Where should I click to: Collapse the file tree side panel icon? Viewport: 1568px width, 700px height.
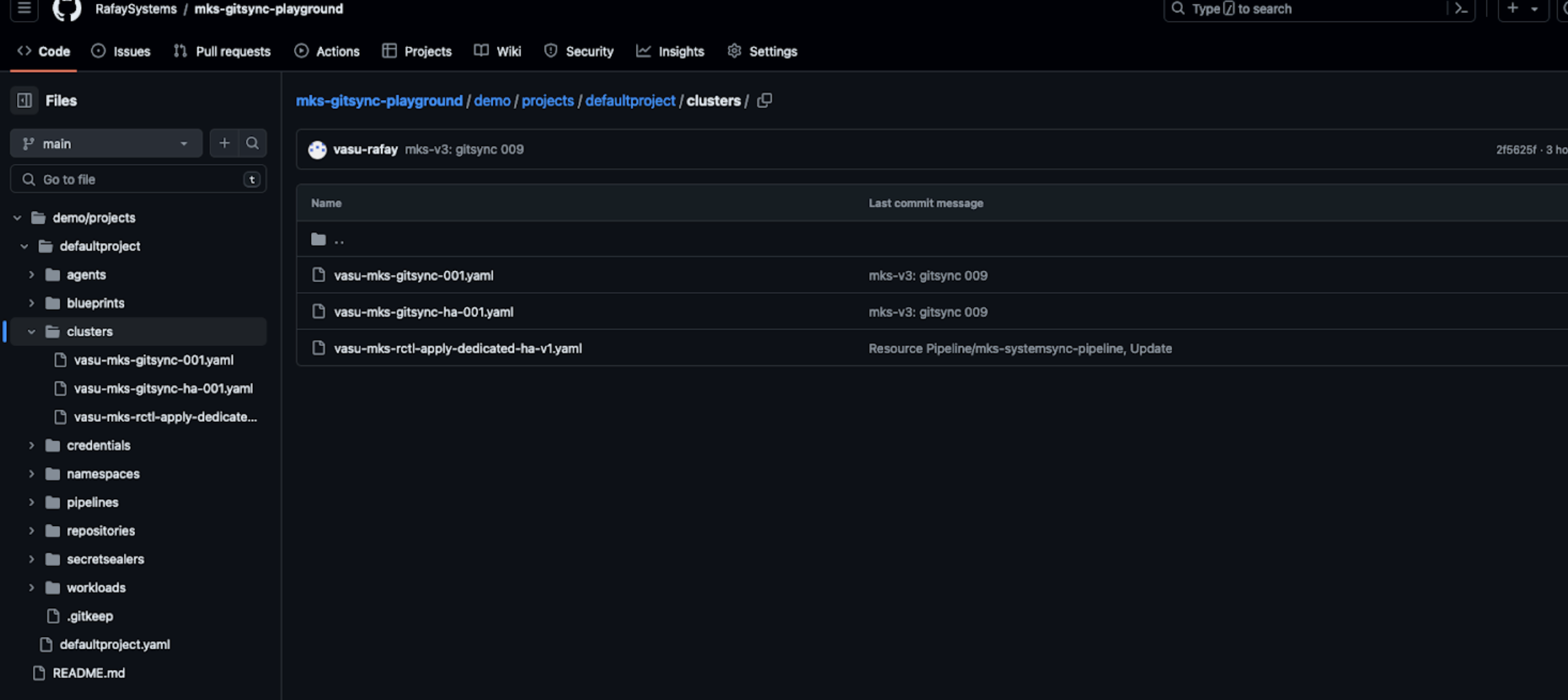click(25, 101)
